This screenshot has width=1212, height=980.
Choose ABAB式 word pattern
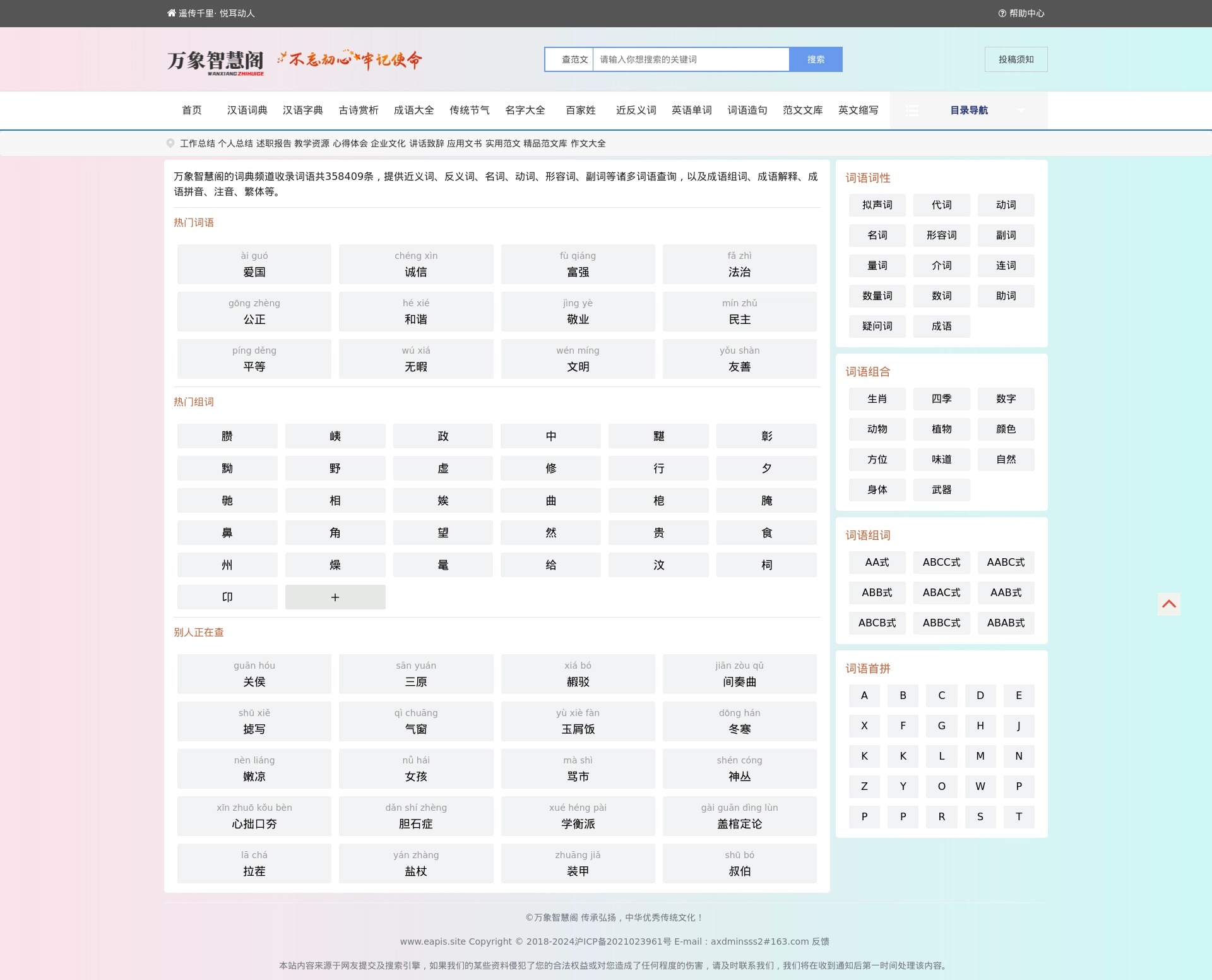pos(1006,623)
